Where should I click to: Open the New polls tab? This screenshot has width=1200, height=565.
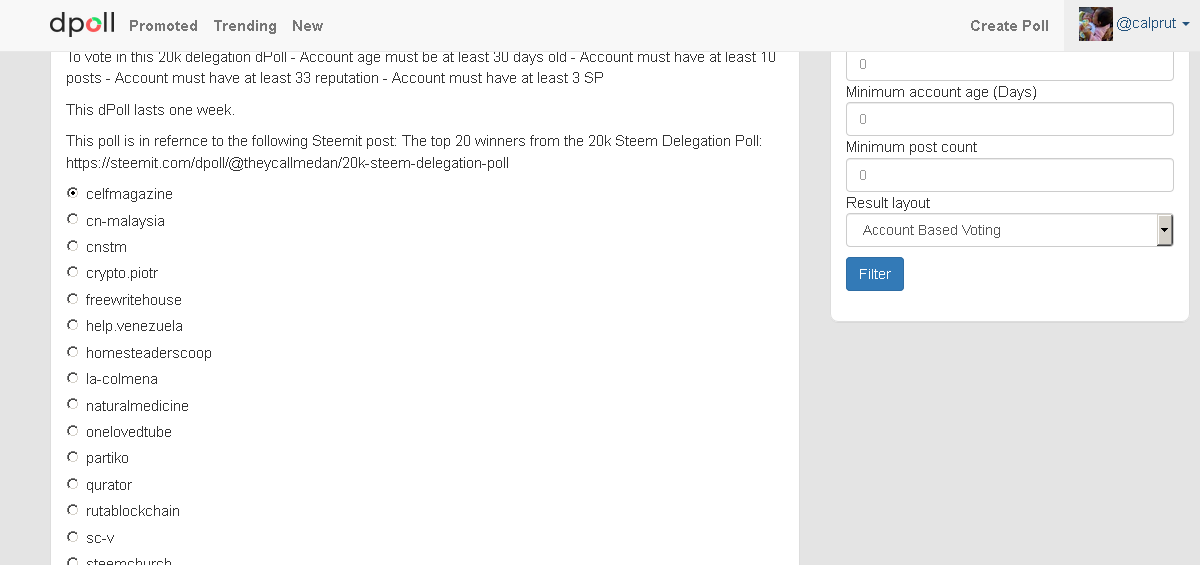(x=307, y=26)
